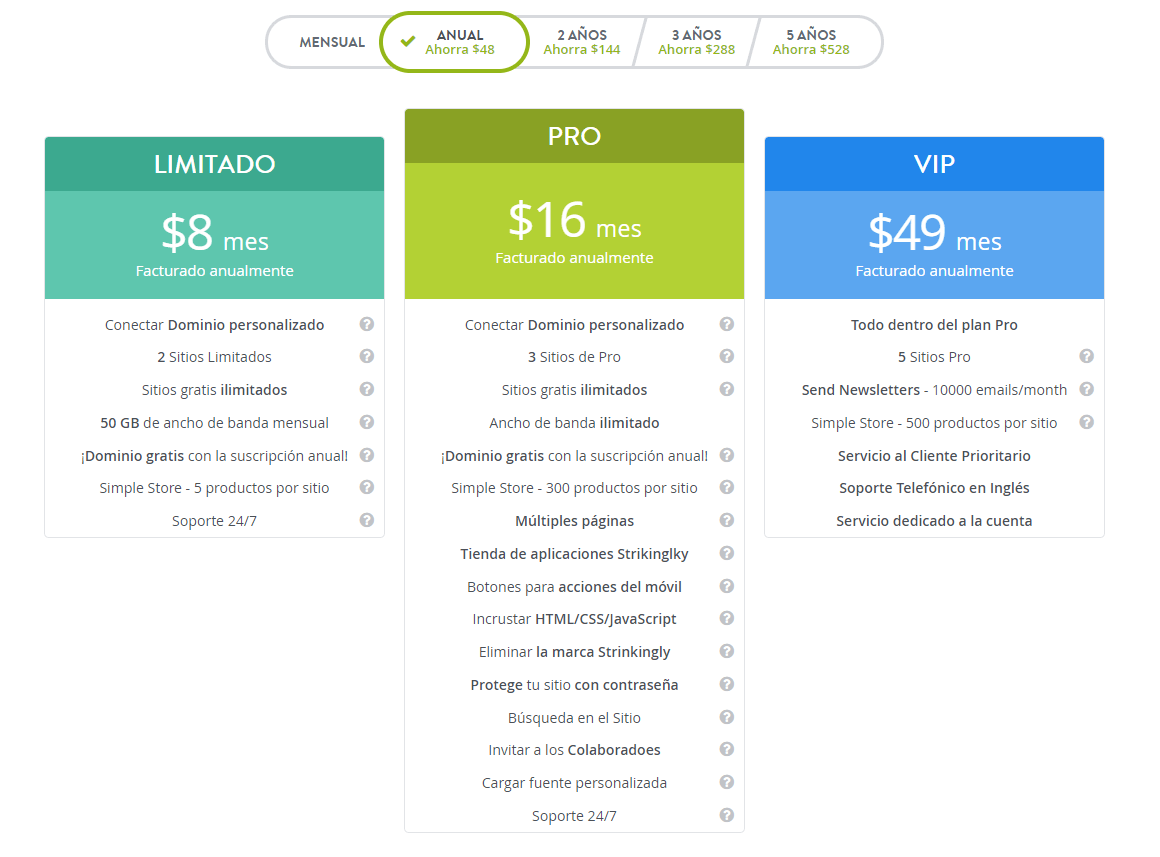Click help icon for Eliminar la marca Strinkingly
1160x857 pixels.
coord(726,651)
